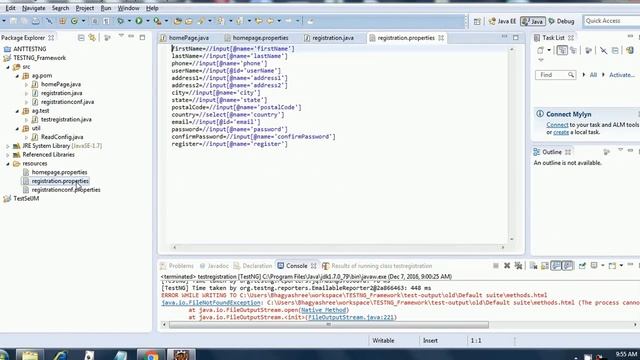
Task: Click the Print icon in the toolbar
Action: 36,21
